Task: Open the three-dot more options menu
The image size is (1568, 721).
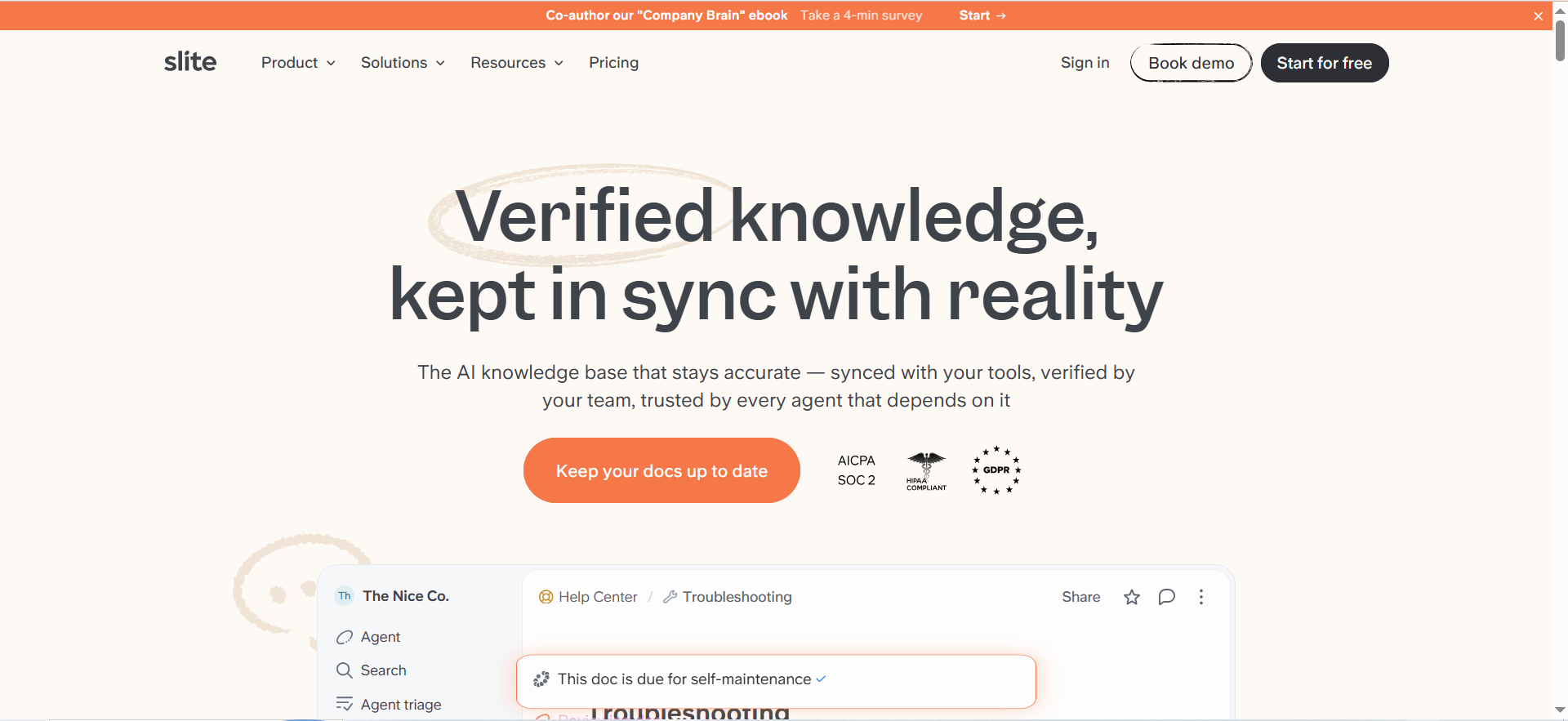Action: pyautogui.click(x=1201, y=597)
